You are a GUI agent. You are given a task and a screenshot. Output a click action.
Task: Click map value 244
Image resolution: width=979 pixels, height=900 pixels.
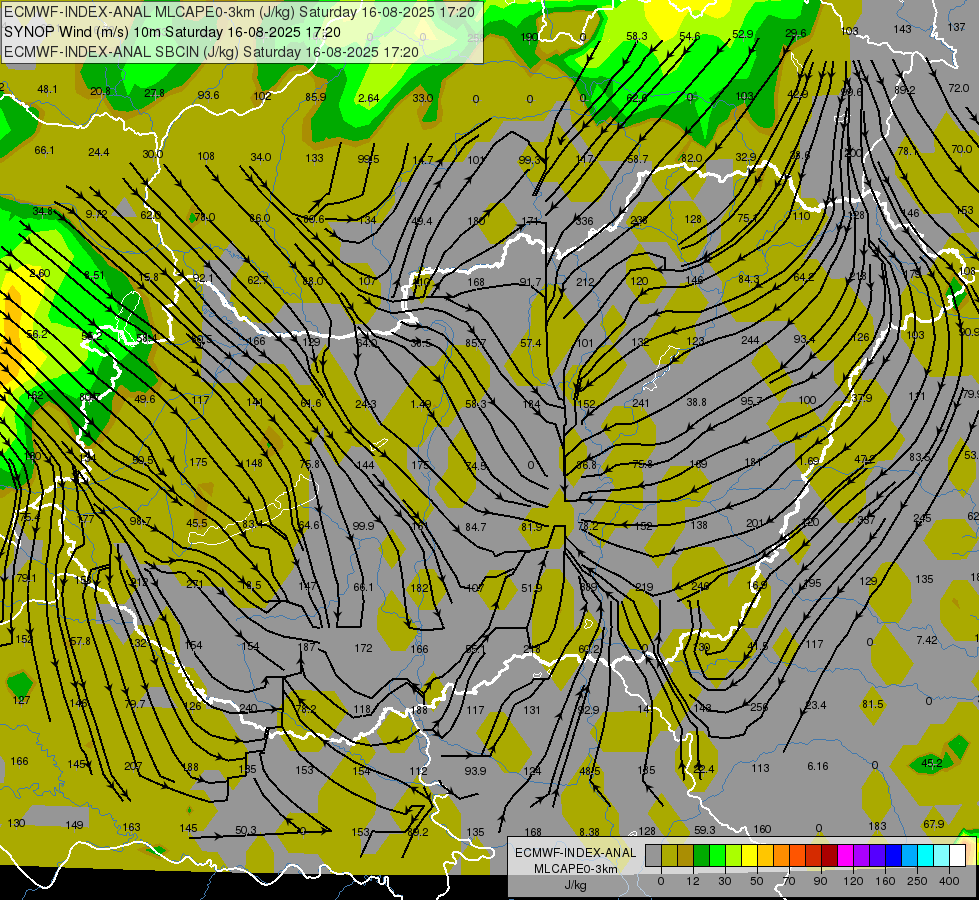click(750, 340)
